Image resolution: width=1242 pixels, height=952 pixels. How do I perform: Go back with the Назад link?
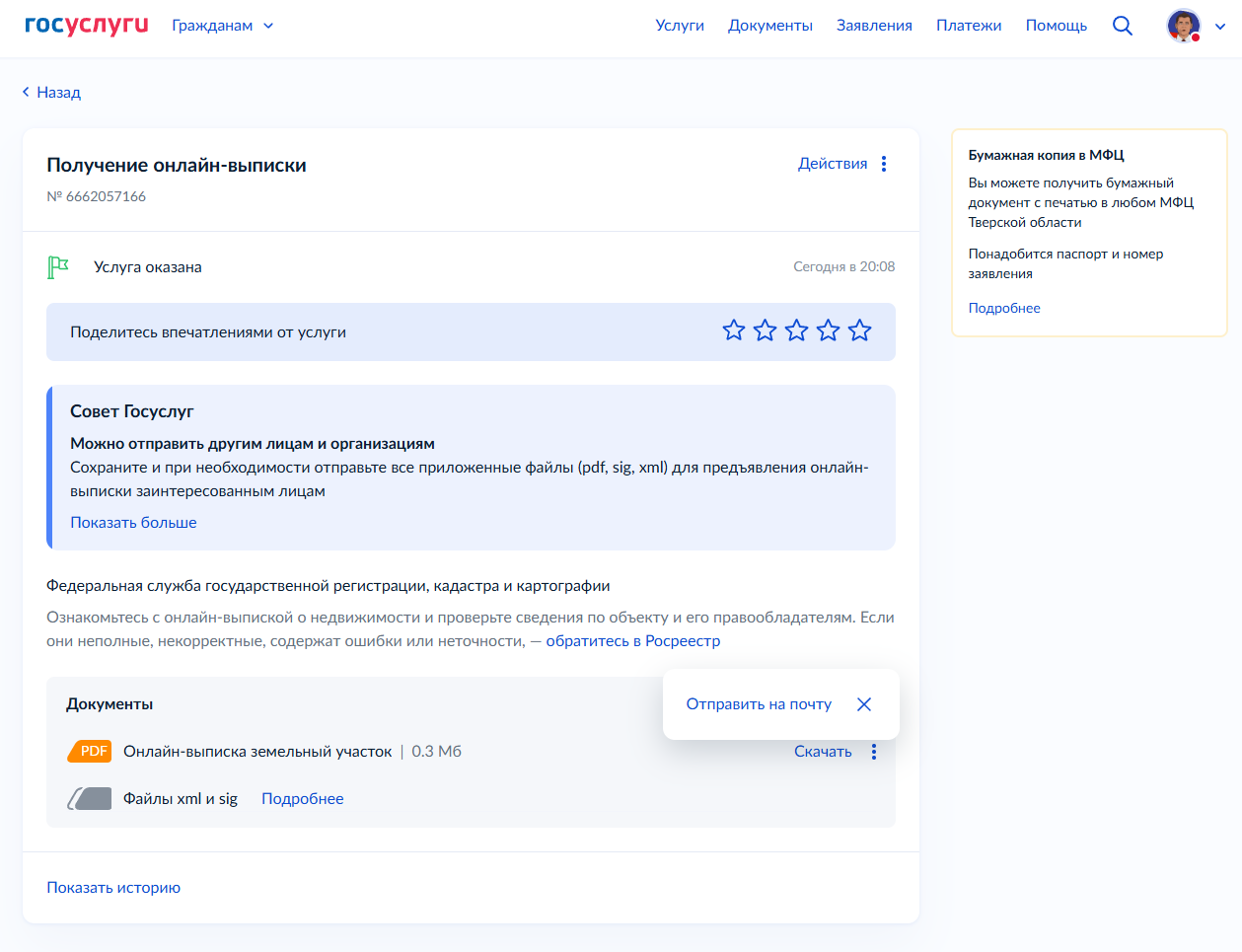point(51,92)
